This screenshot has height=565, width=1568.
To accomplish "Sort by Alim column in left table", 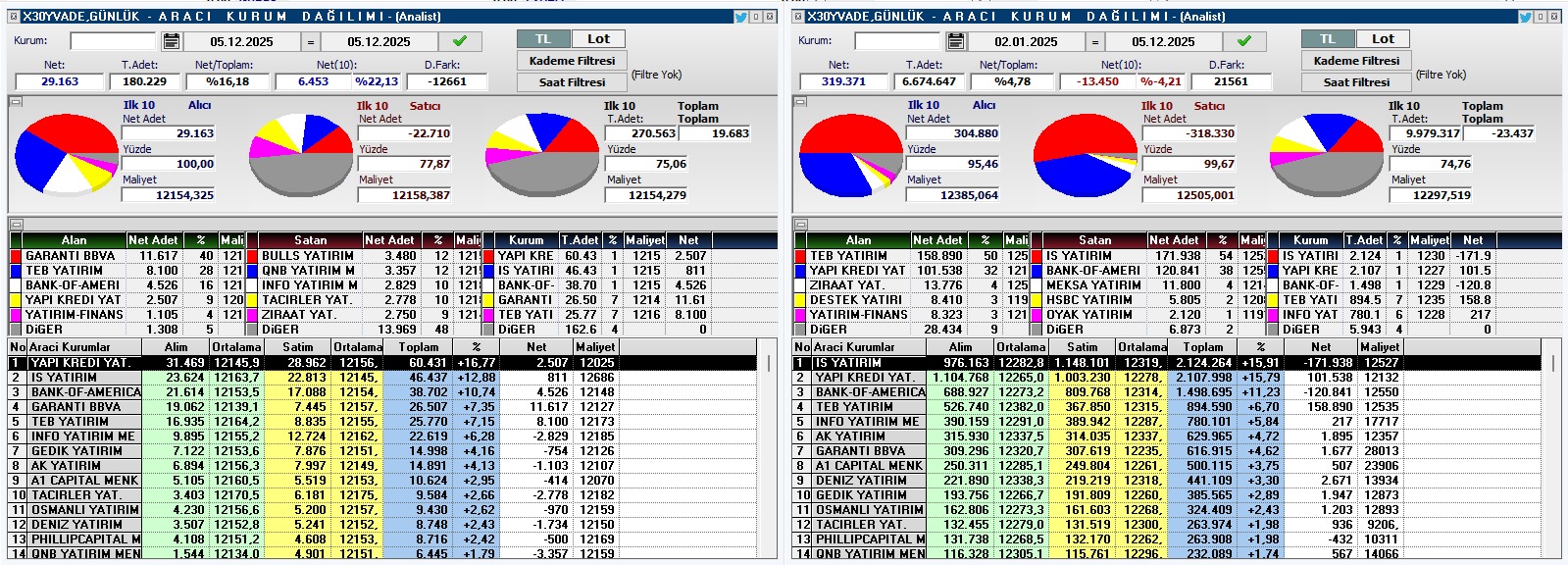I will pos(176,347).
